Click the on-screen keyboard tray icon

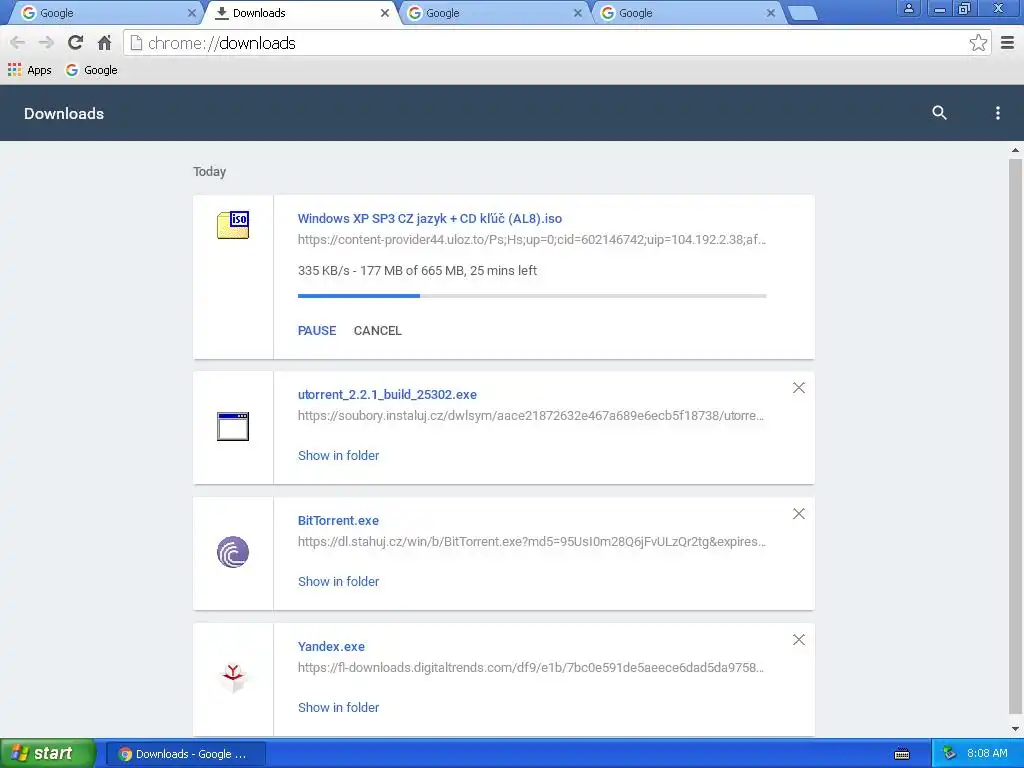(x=902, y=754)
